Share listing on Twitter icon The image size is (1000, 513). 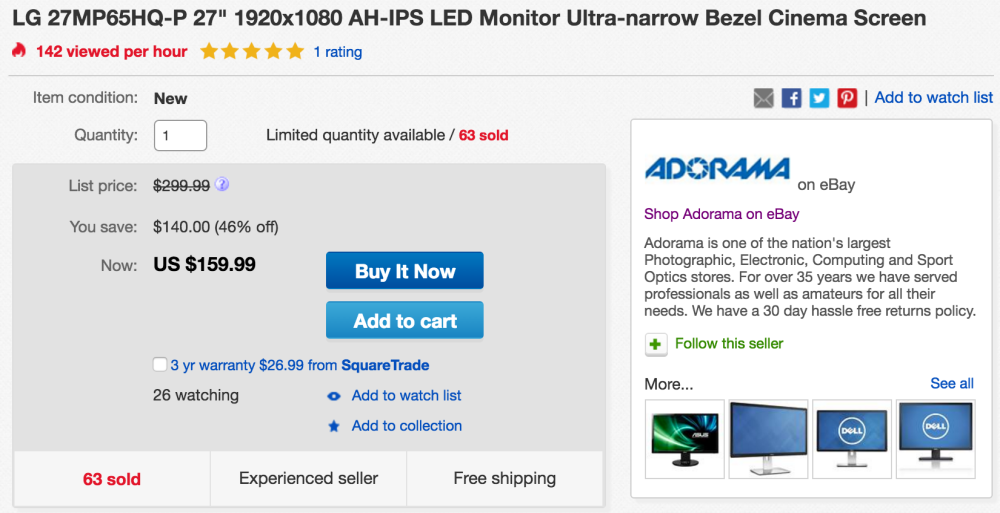click(x=820, y=98)
